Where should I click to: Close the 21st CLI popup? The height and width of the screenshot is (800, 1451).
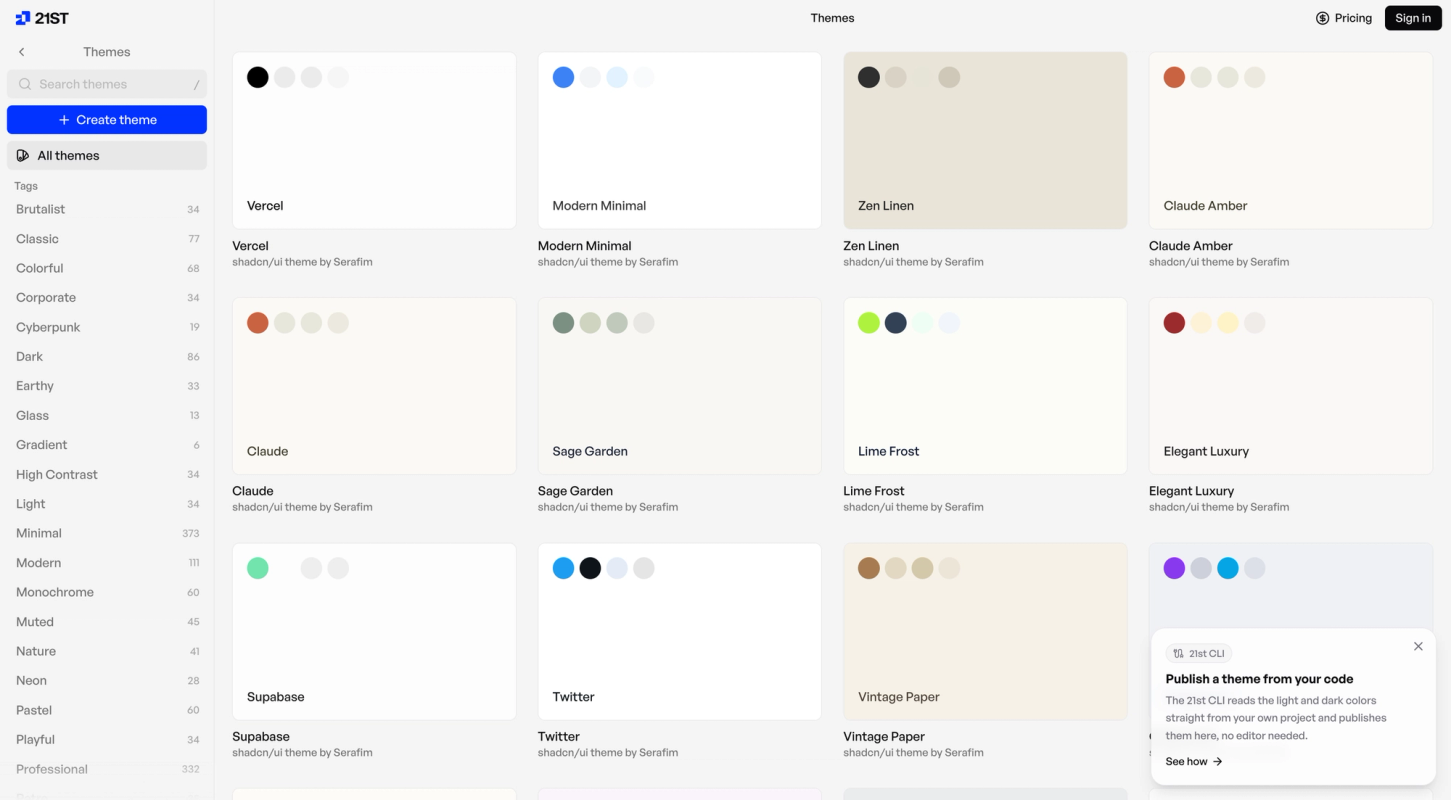[1418, 647]
